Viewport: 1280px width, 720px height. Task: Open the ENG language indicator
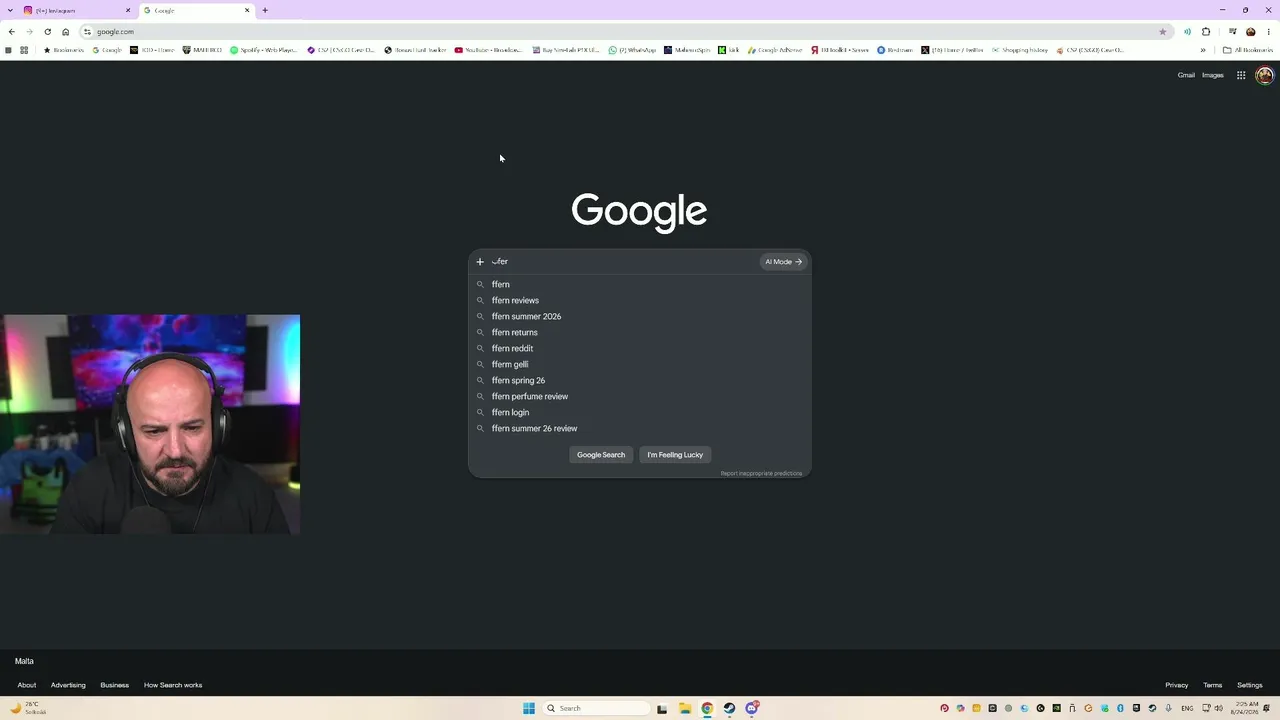coord(1187,708)
